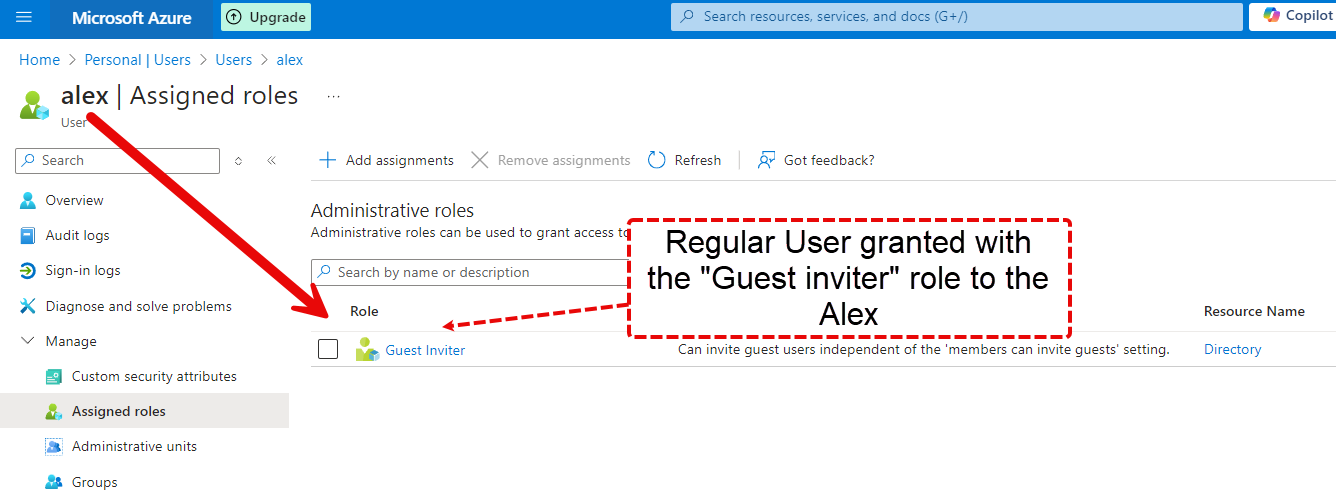The width and height of the screenshot is (1336, 492).
Task: Open the Users breadcrumb link
Action: coord(234,60)
